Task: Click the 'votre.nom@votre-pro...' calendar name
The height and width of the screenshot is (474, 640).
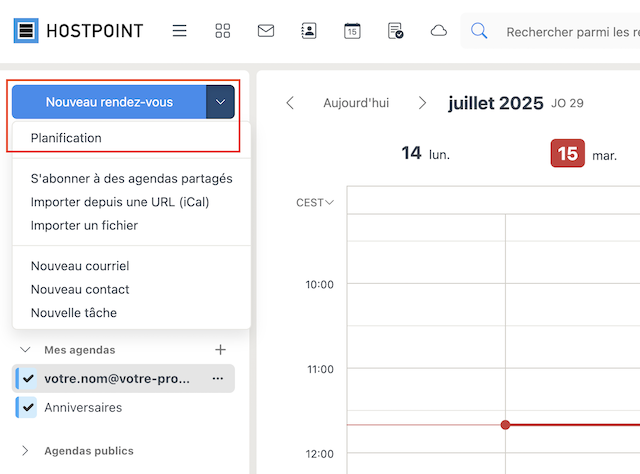Action: click(117, 379)
